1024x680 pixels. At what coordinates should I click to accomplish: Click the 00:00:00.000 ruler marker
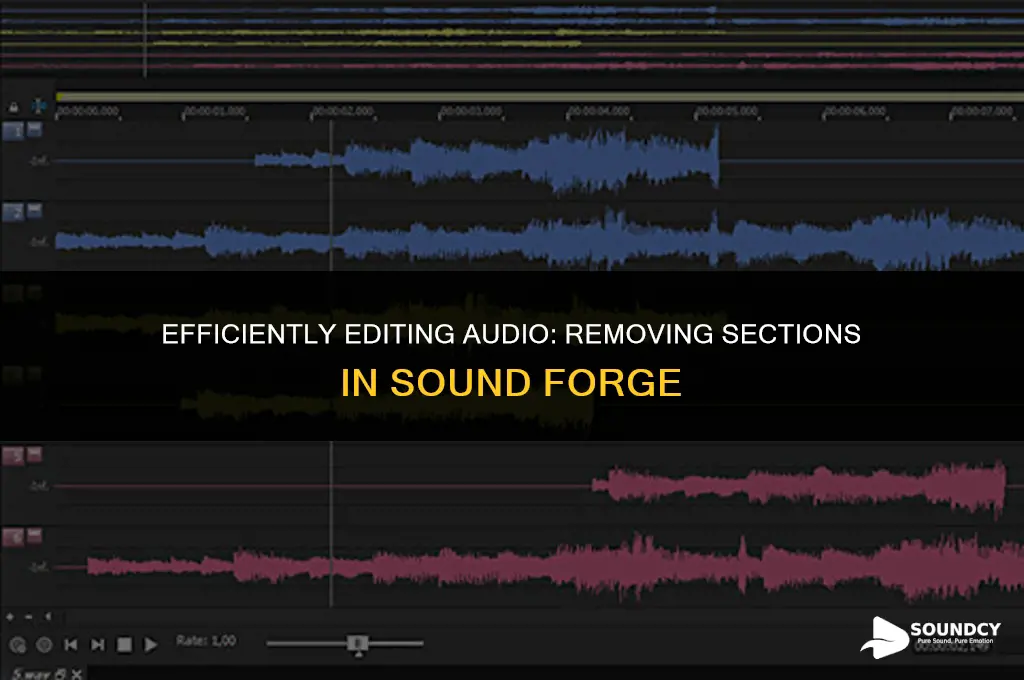pos(88,112)
